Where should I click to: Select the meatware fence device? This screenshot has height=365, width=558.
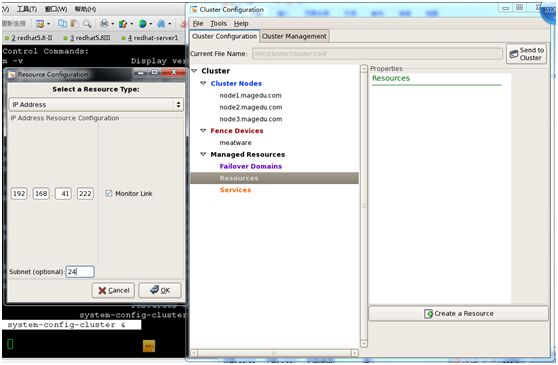[235, 143]
